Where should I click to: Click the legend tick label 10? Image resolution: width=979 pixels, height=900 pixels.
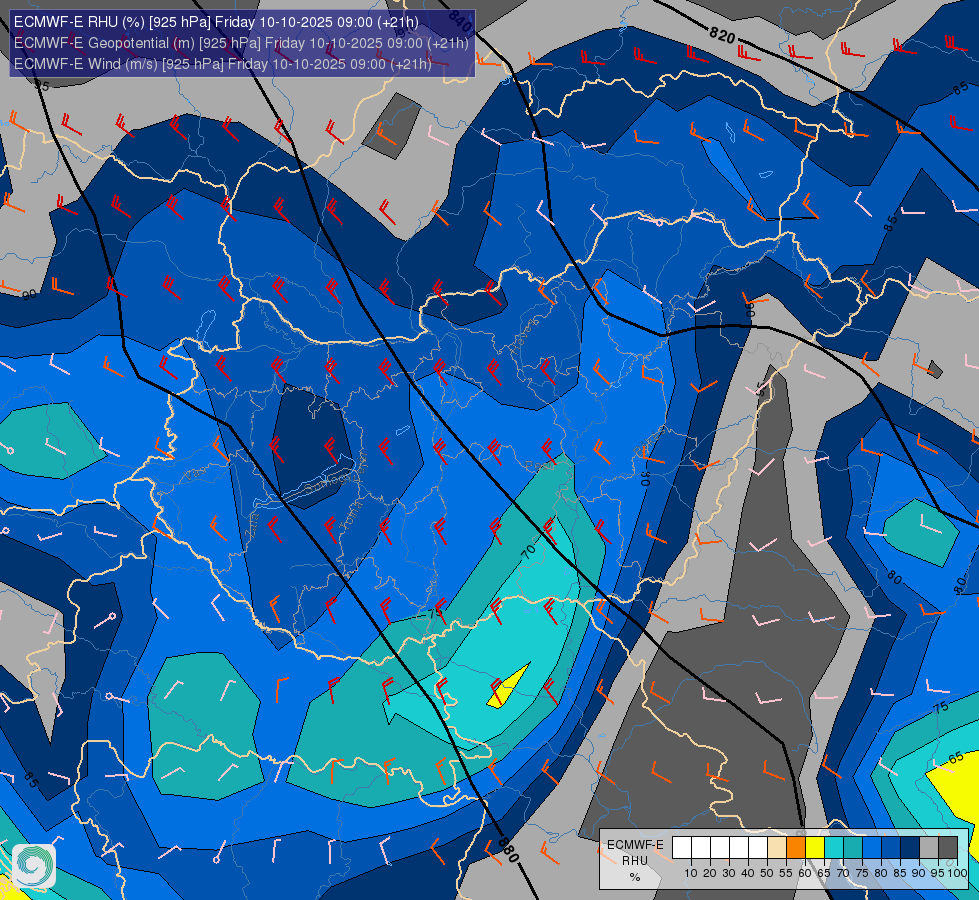click(691, 873)
